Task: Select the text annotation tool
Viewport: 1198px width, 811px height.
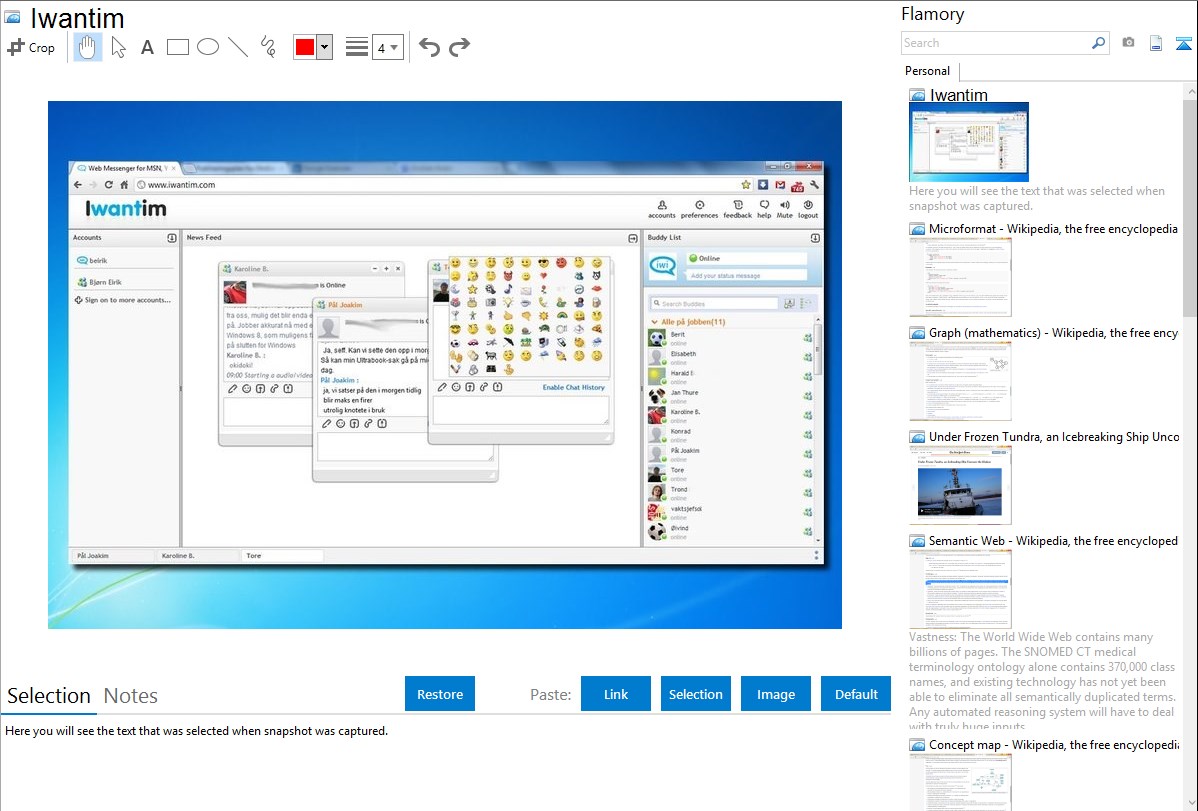Action: click(147, 47)
